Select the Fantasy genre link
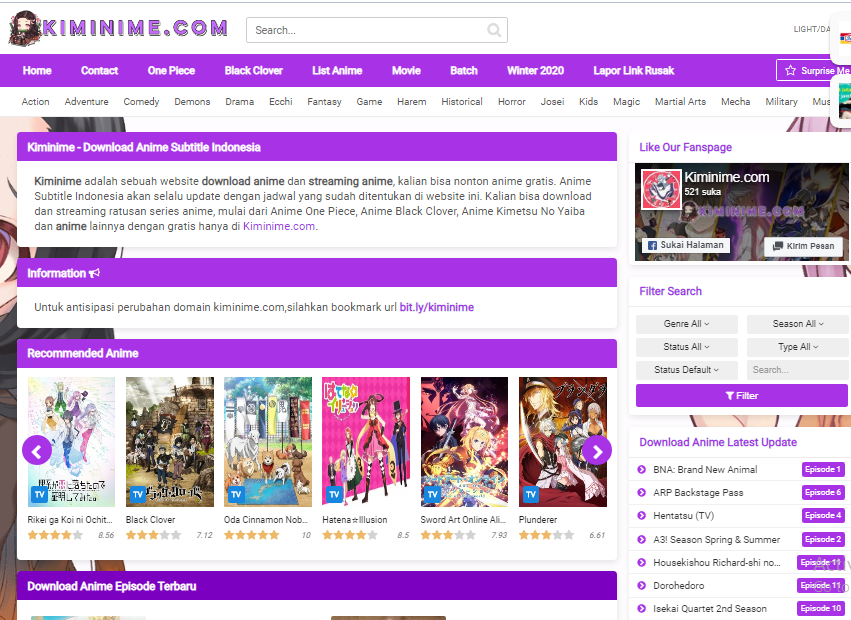The image size is (851, 620). [324, 102]
